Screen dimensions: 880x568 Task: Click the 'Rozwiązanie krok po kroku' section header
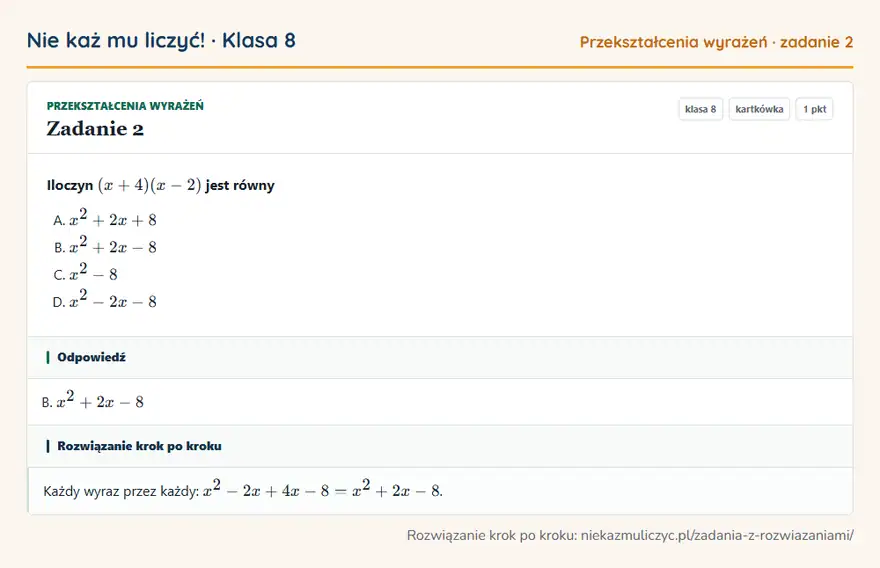pyautogui.click(x=440, y=446)
